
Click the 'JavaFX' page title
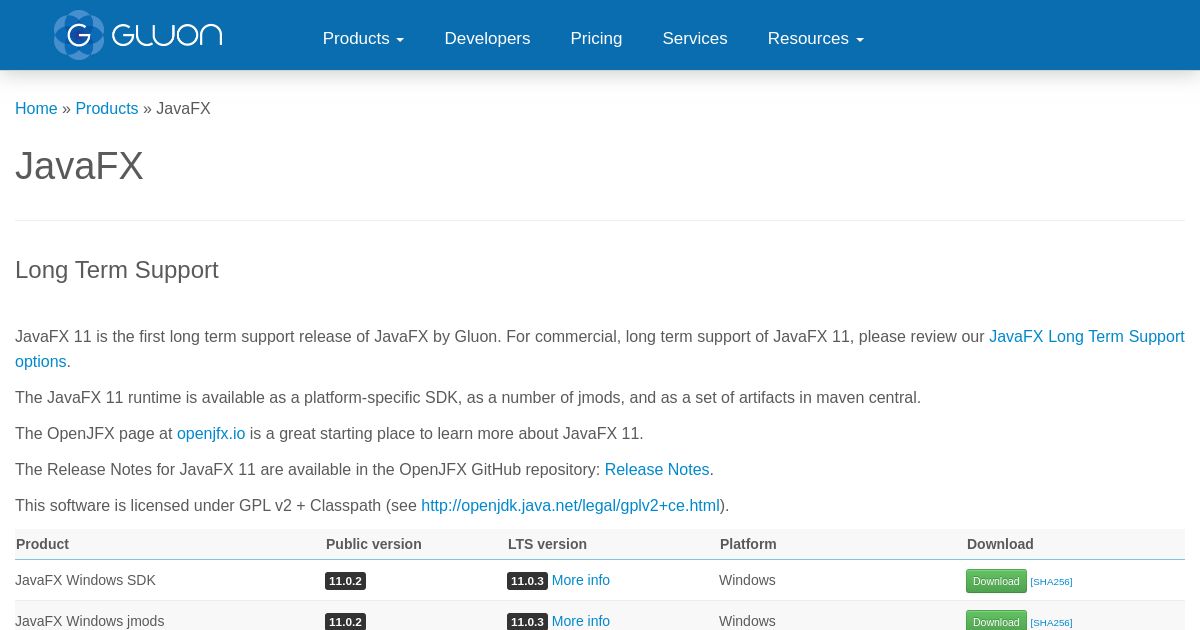pos(79,166)
